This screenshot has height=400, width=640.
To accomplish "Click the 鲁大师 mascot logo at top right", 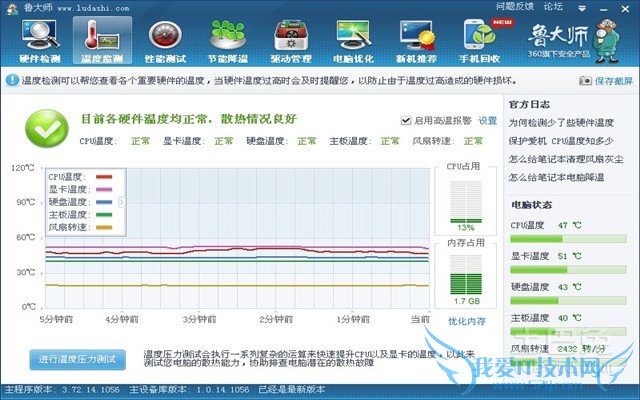I will coord(607,40).
